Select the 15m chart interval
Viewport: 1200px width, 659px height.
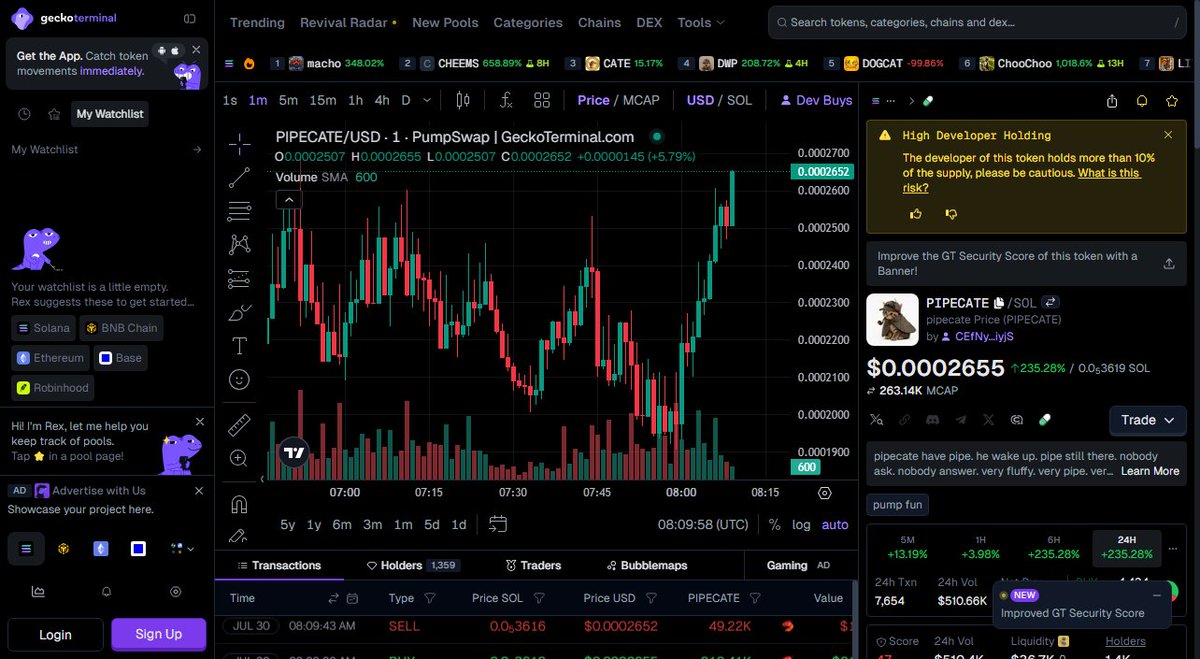pyautogui.click(x=323, y=100)
